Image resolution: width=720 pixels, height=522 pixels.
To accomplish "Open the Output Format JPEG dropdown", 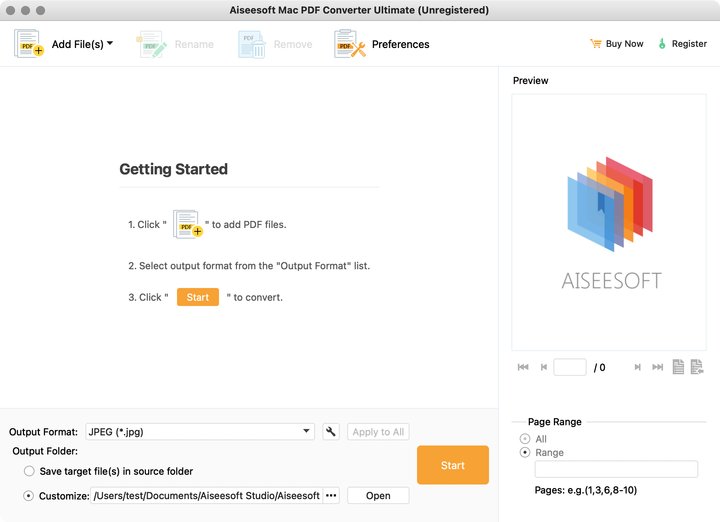I will (x=200, y=432).
